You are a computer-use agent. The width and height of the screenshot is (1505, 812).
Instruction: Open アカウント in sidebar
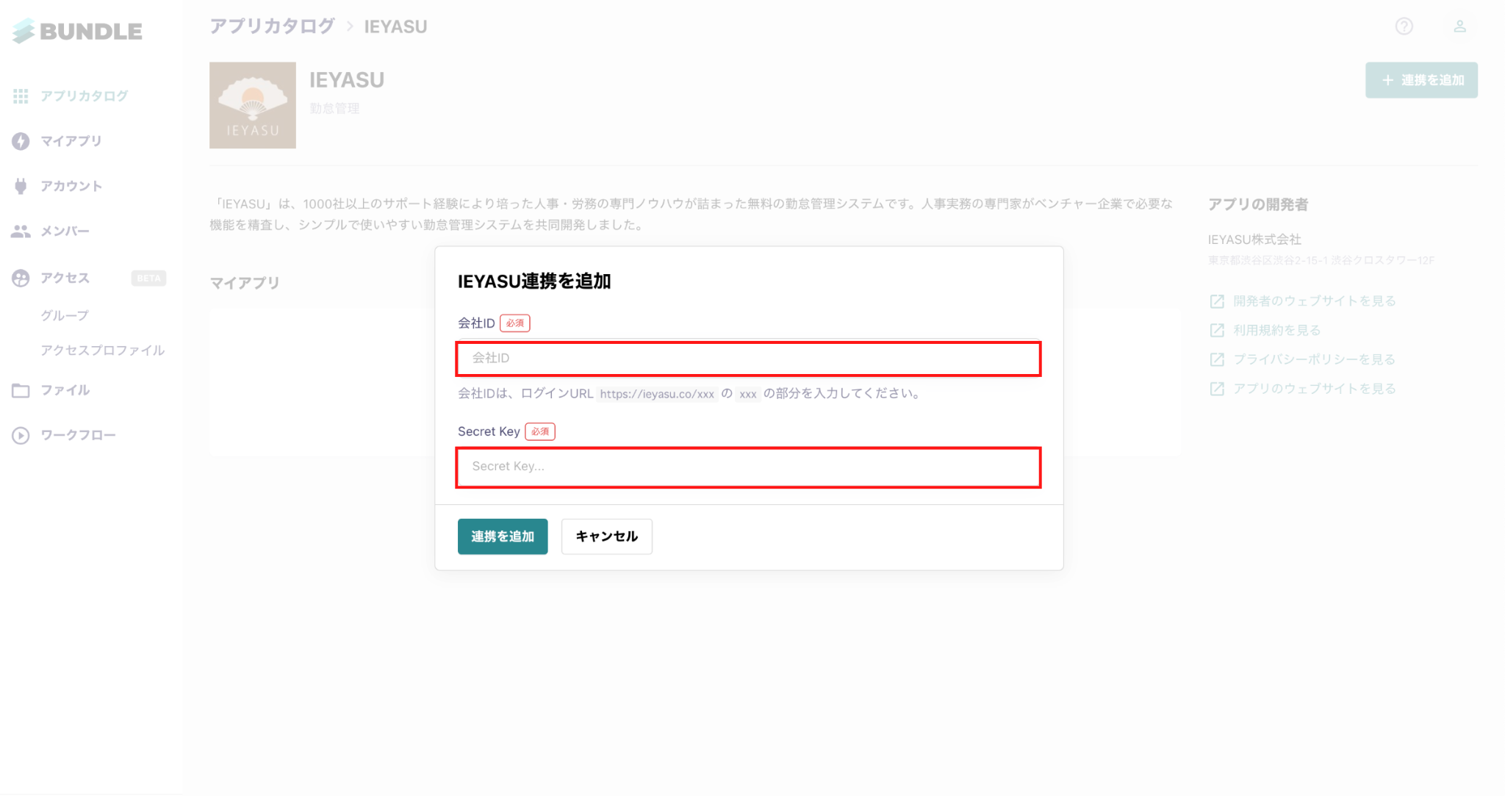tap(71, 186)
